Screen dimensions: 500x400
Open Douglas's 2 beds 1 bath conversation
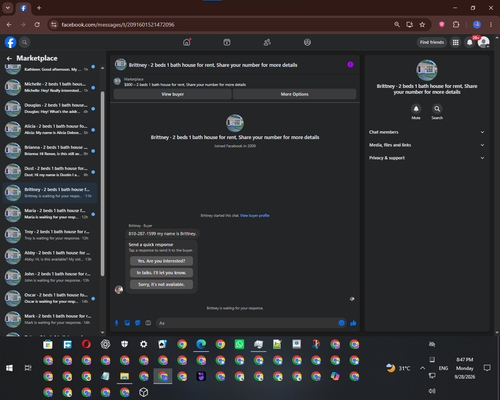tap(50, 108)
